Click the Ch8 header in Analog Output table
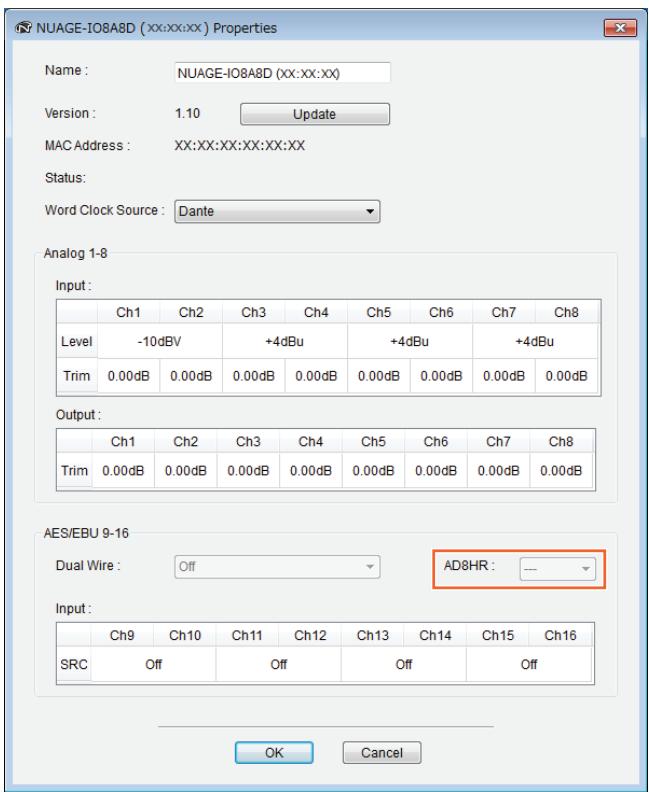Viewport: 649px width, 792px height. click(561, 441)
